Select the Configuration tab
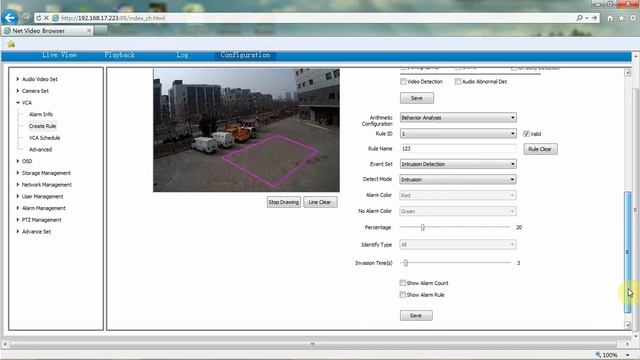 (245, 55)
